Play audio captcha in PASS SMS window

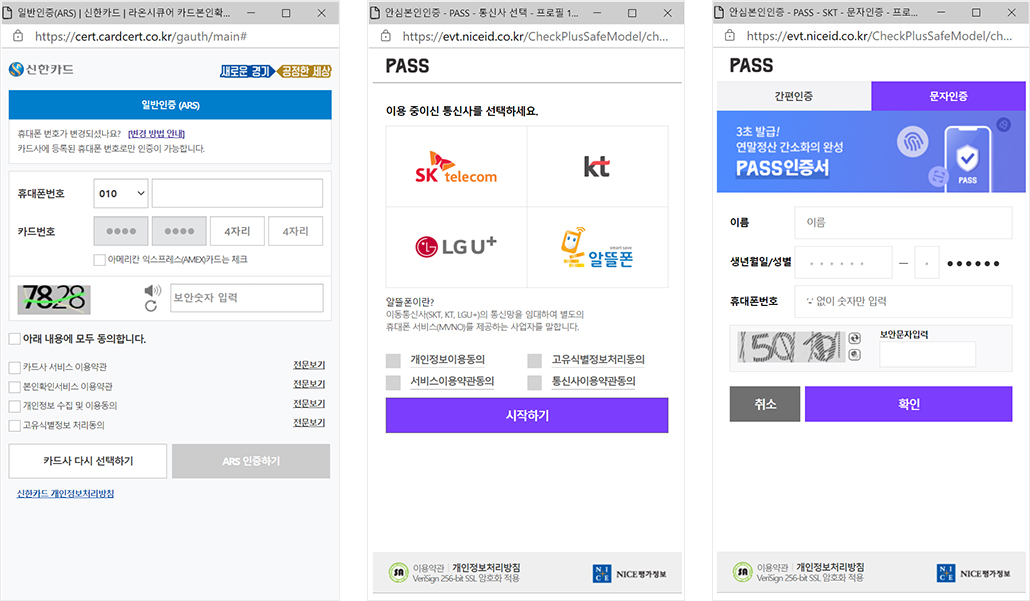pos(854,355)
